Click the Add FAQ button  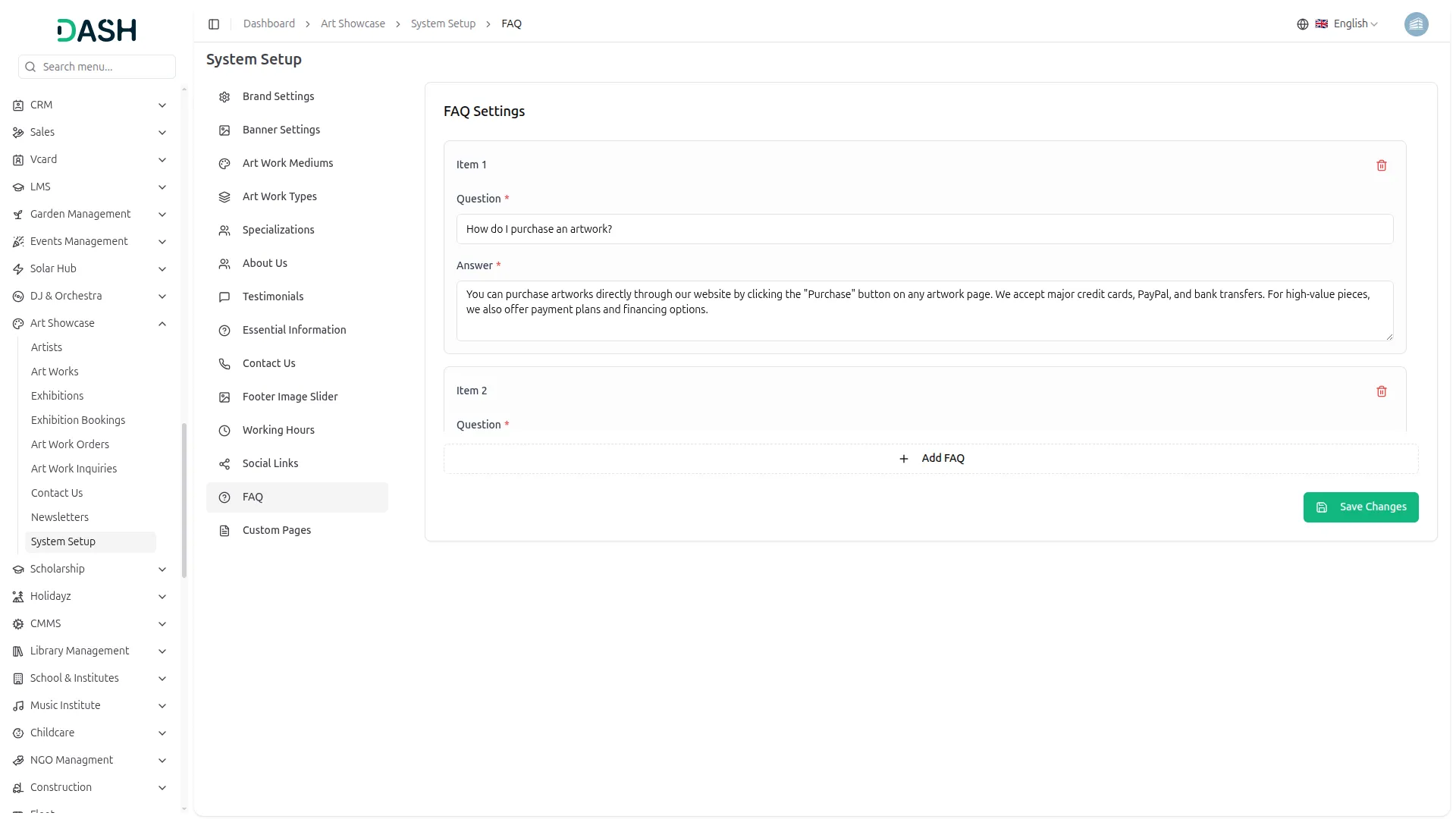pyautogui.click(x=930, y=459)
